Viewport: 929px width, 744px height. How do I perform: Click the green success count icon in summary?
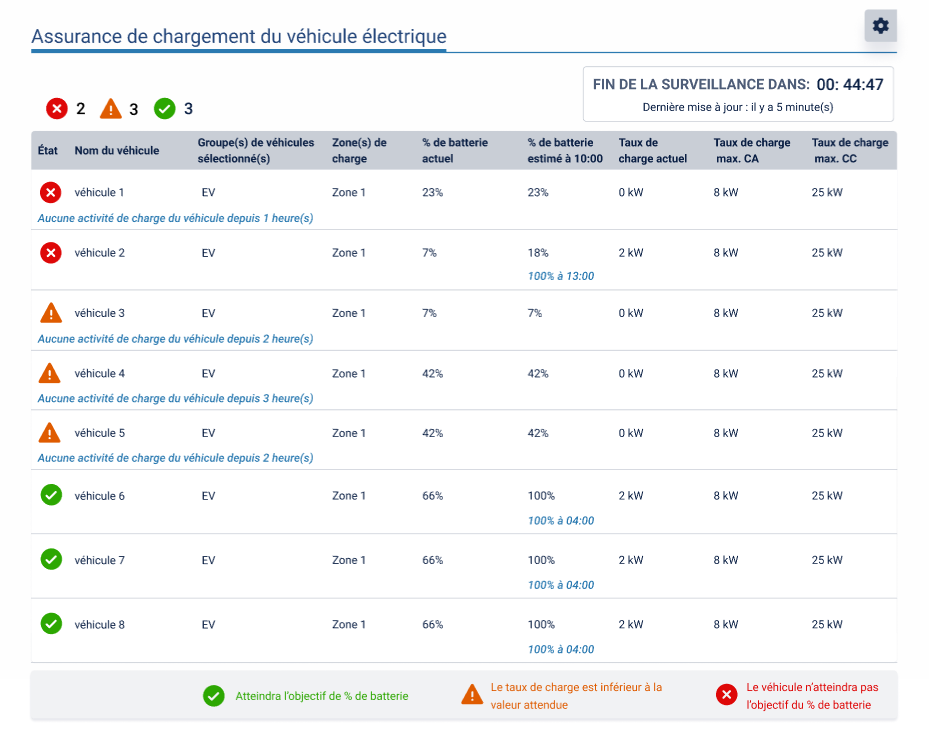point(165,109)
